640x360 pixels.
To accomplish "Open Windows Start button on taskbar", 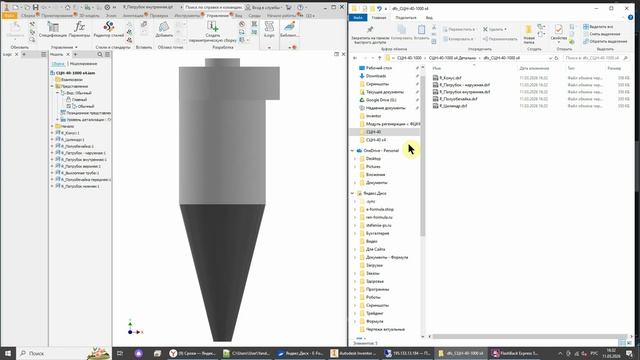I will coord(8,353).
